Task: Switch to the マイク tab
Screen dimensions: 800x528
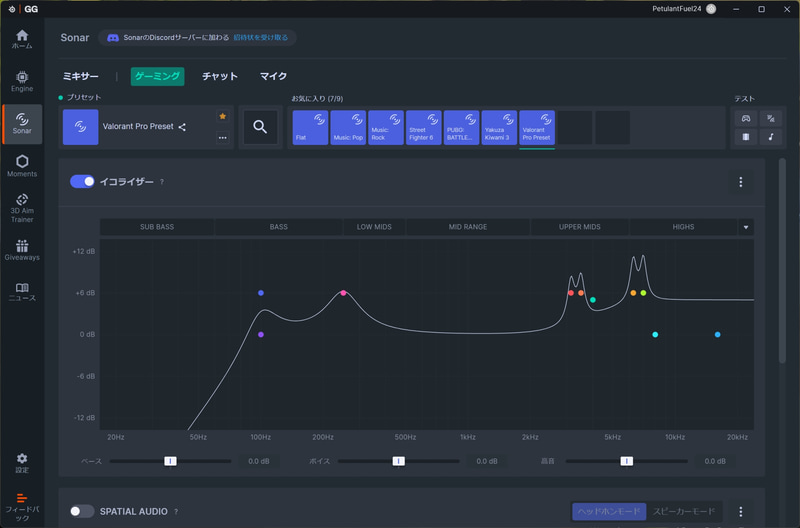Action: (x=273, y=76)
